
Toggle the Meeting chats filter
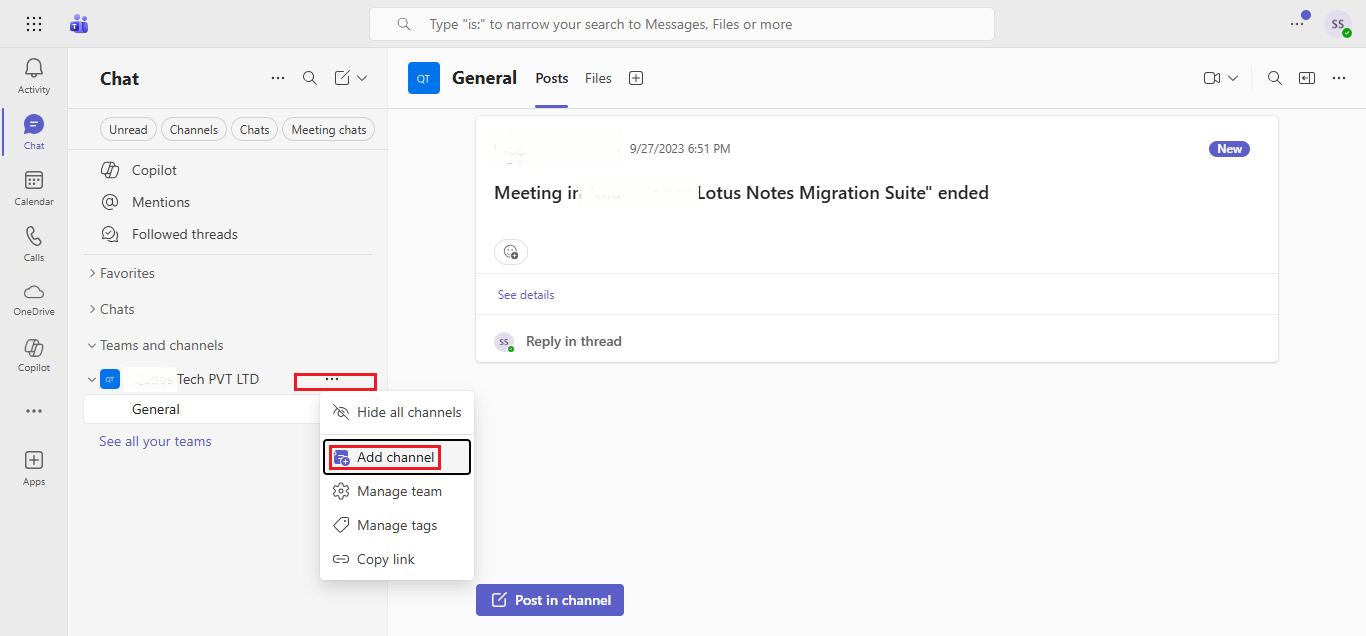coord(329,130)
